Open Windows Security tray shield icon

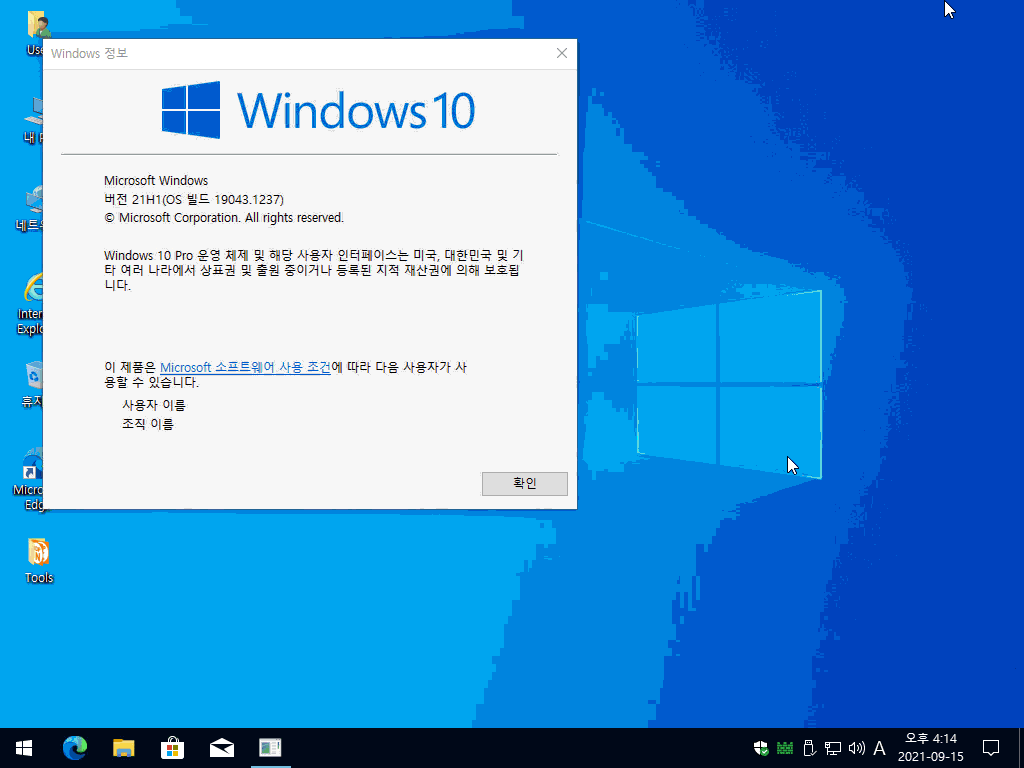(x=761, y=748)
